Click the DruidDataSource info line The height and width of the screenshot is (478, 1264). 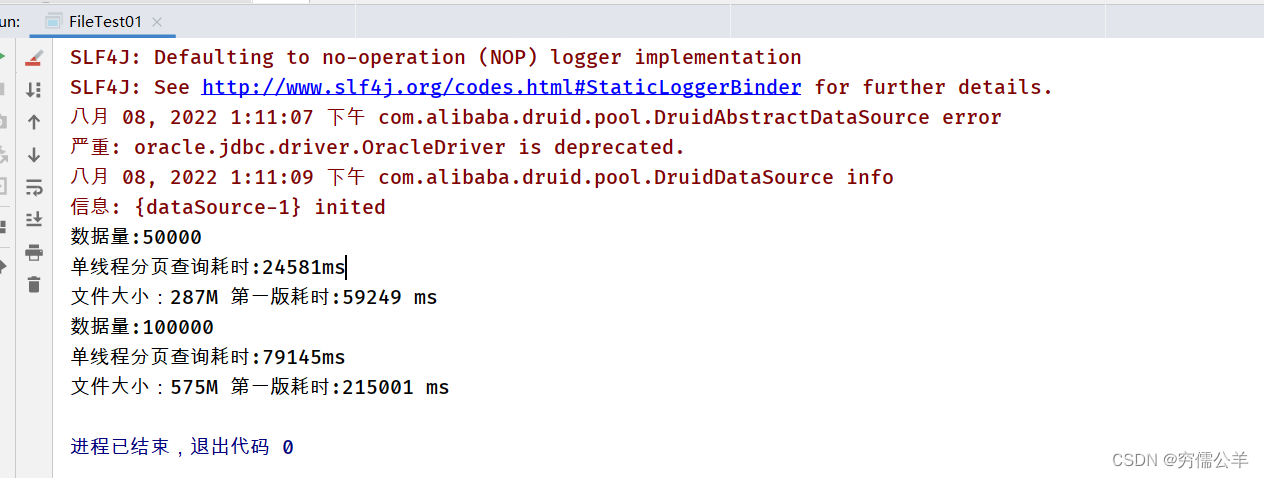click(x=482, y=177)
